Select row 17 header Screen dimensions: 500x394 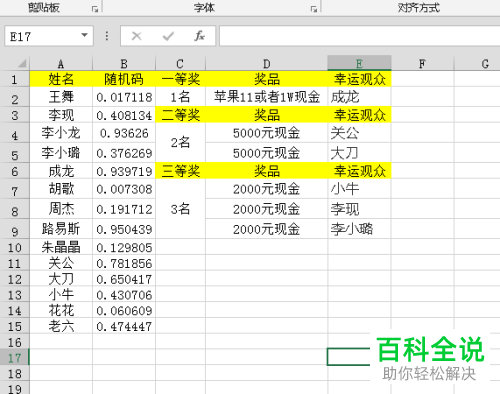15,357
